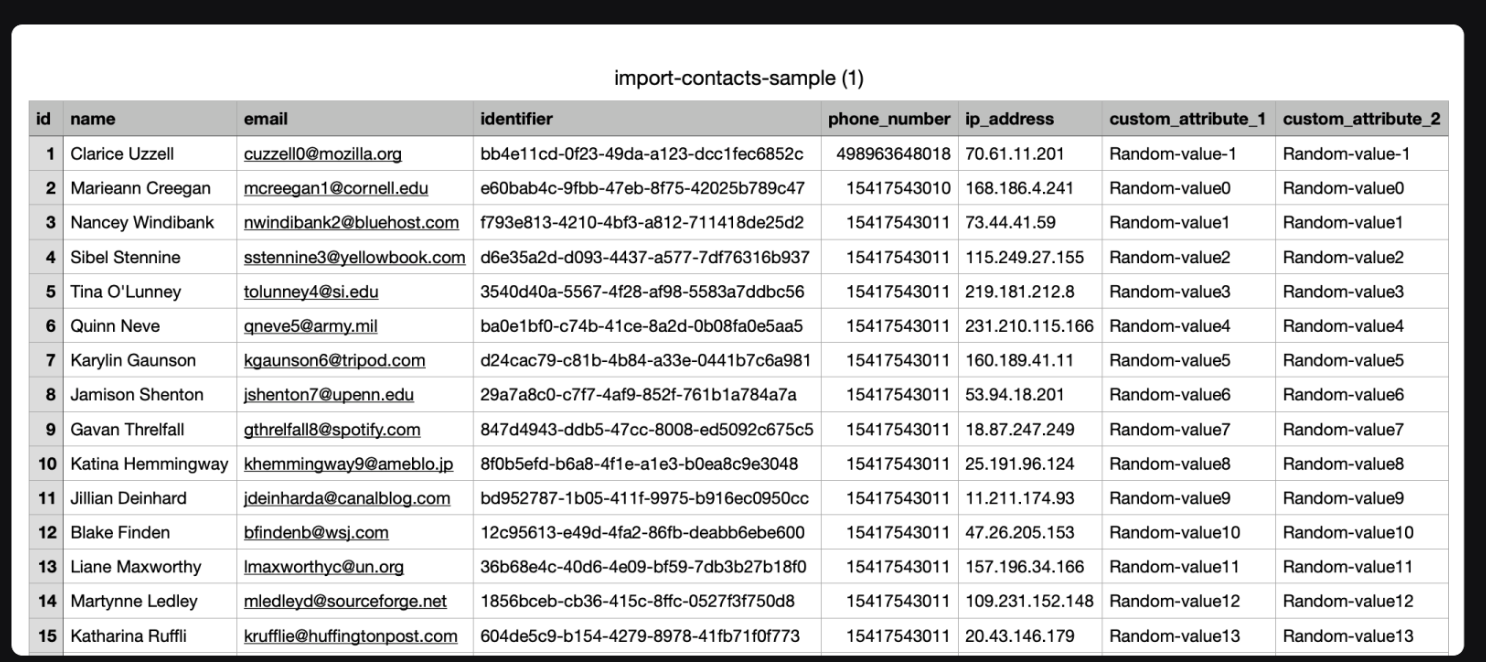This screenshot has height=662, width=1486.
Task: Open the mledleyd@sourceforge.net email link
Action: [345, 601]
